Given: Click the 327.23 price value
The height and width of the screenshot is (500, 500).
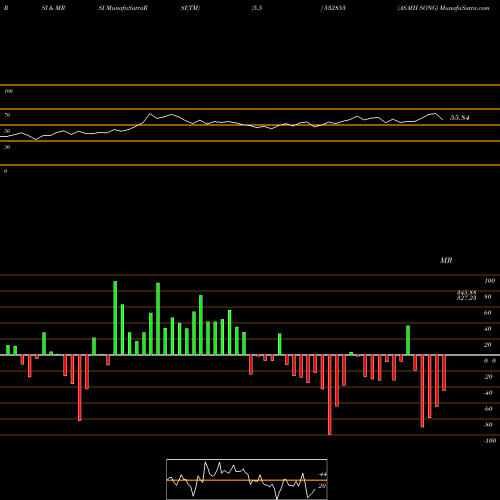Looking at the screenshot, I should (466, 298).
